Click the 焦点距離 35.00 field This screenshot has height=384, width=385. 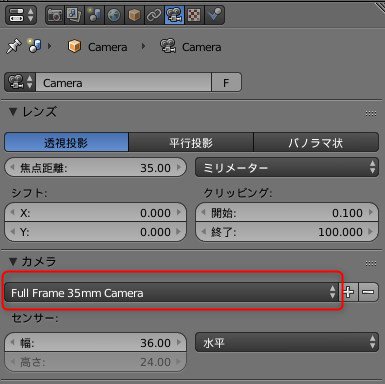click(95, 168)
